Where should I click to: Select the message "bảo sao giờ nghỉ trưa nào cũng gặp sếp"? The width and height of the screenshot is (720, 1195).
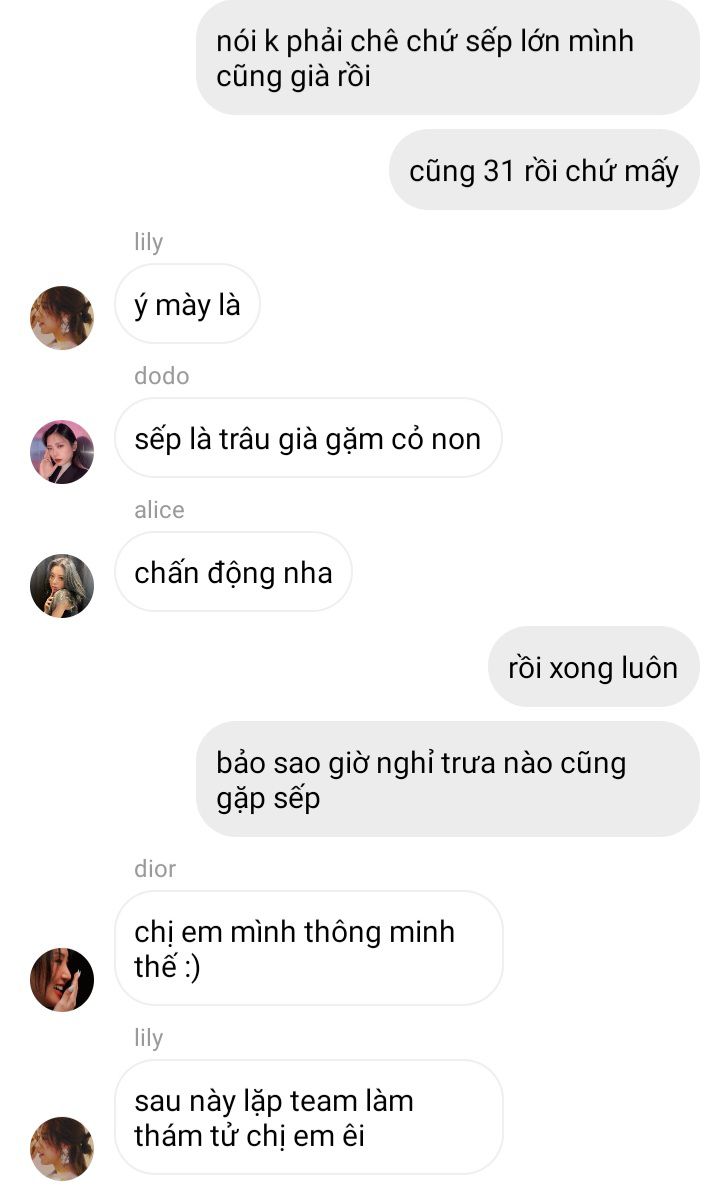pos(448,780)
